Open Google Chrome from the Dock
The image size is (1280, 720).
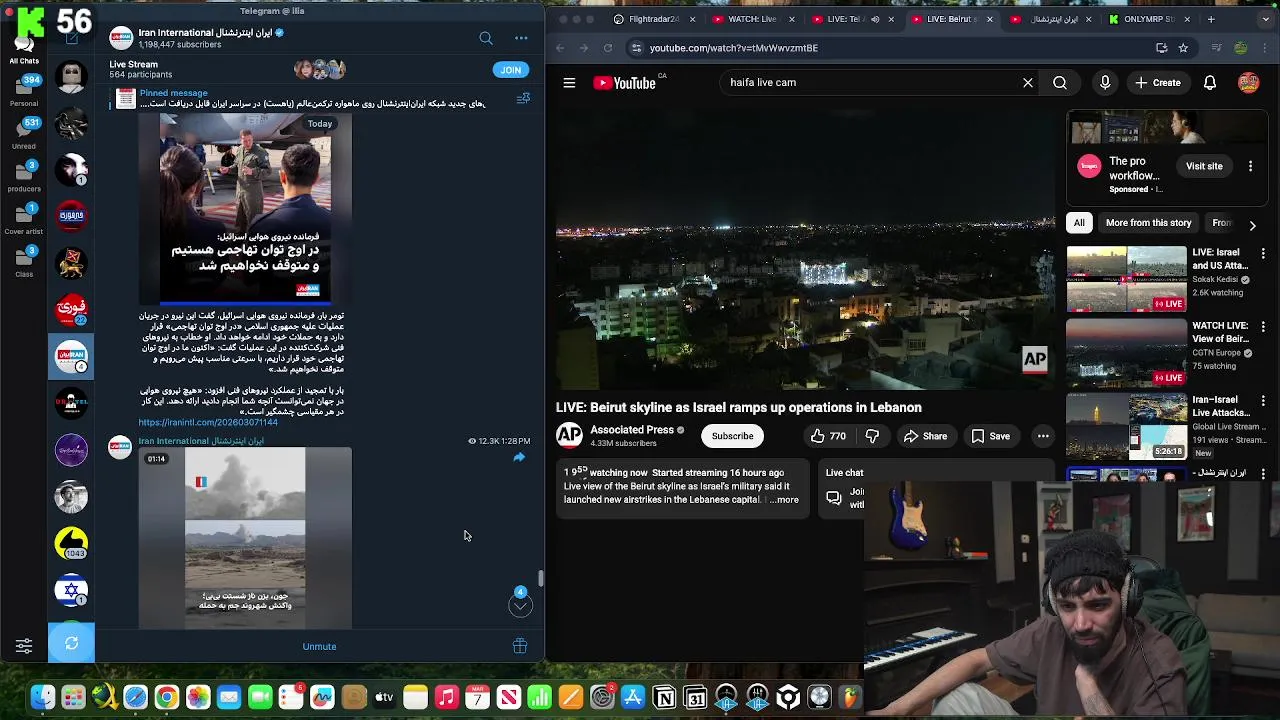pos(167,697)
